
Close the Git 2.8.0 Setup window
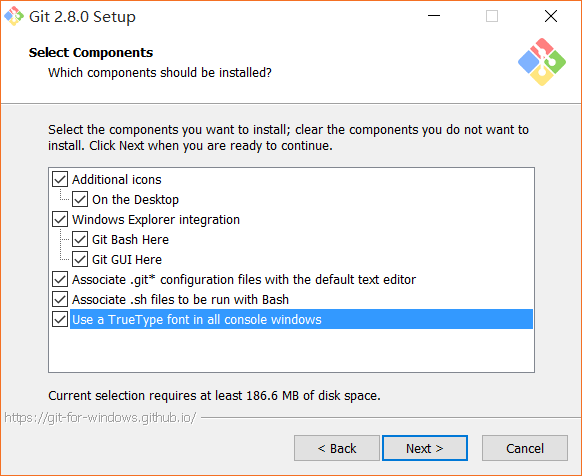[x=551, y=16]
